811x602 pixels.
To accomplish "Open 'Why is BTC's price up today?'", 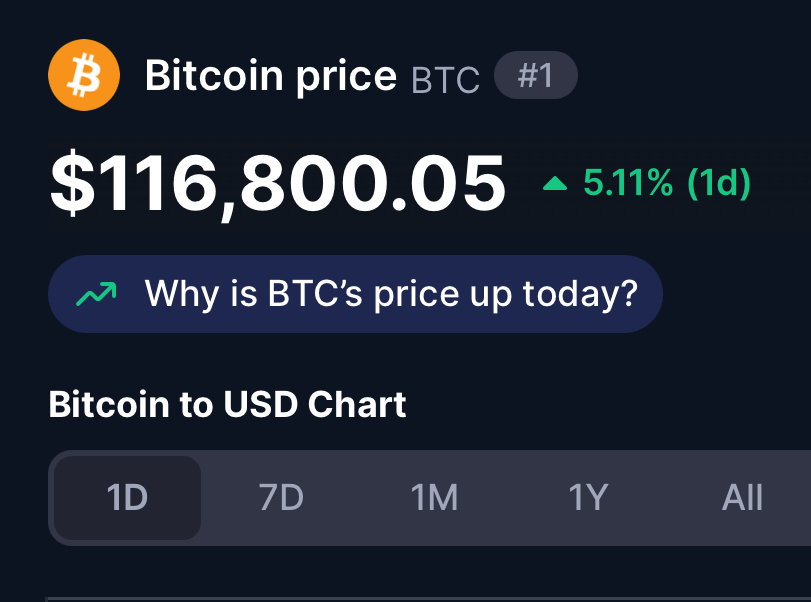I will point(355,294).
